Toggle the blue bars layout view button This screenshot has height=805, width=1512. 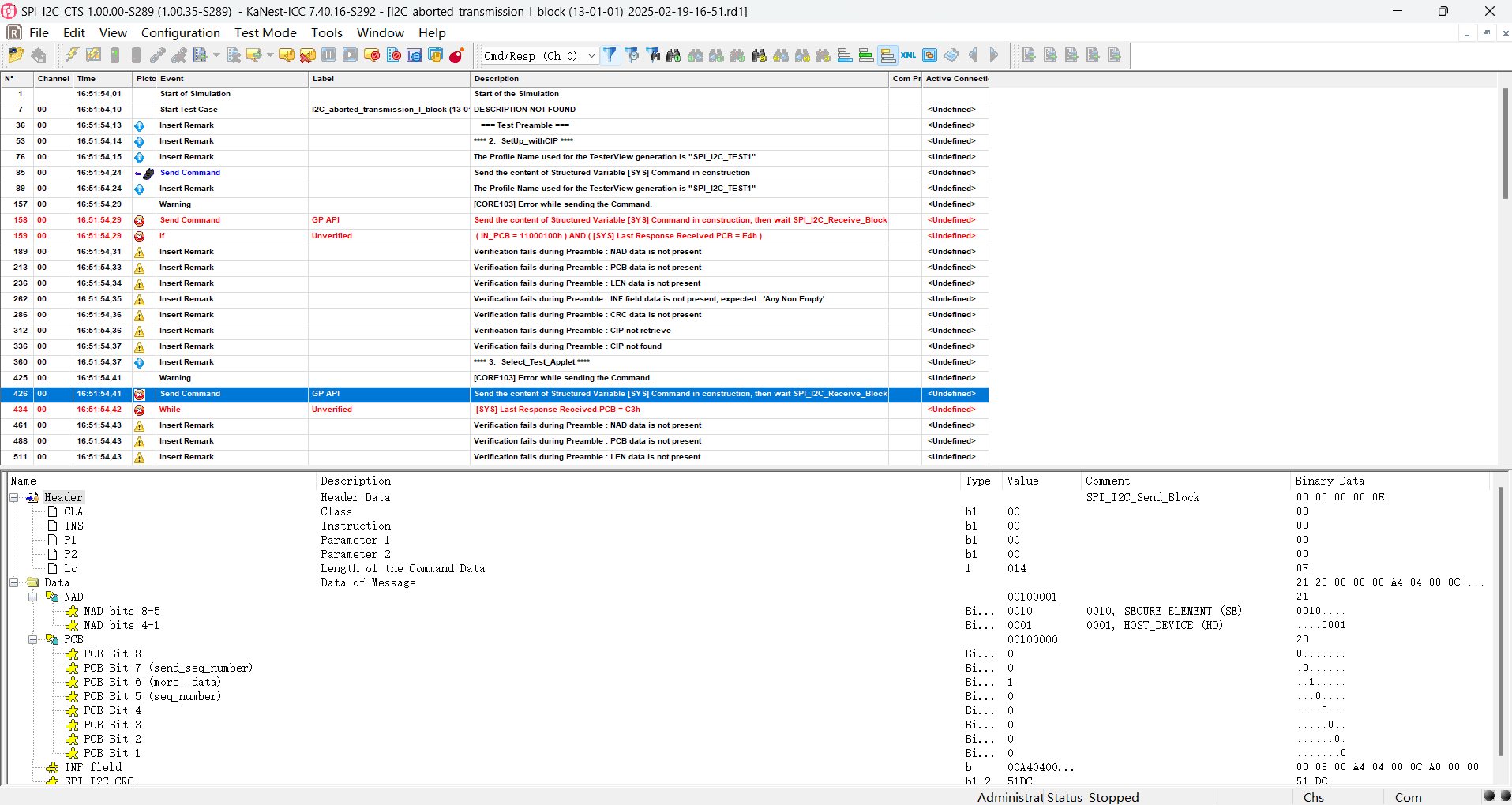pyautogui.click(x=845, y=55)
